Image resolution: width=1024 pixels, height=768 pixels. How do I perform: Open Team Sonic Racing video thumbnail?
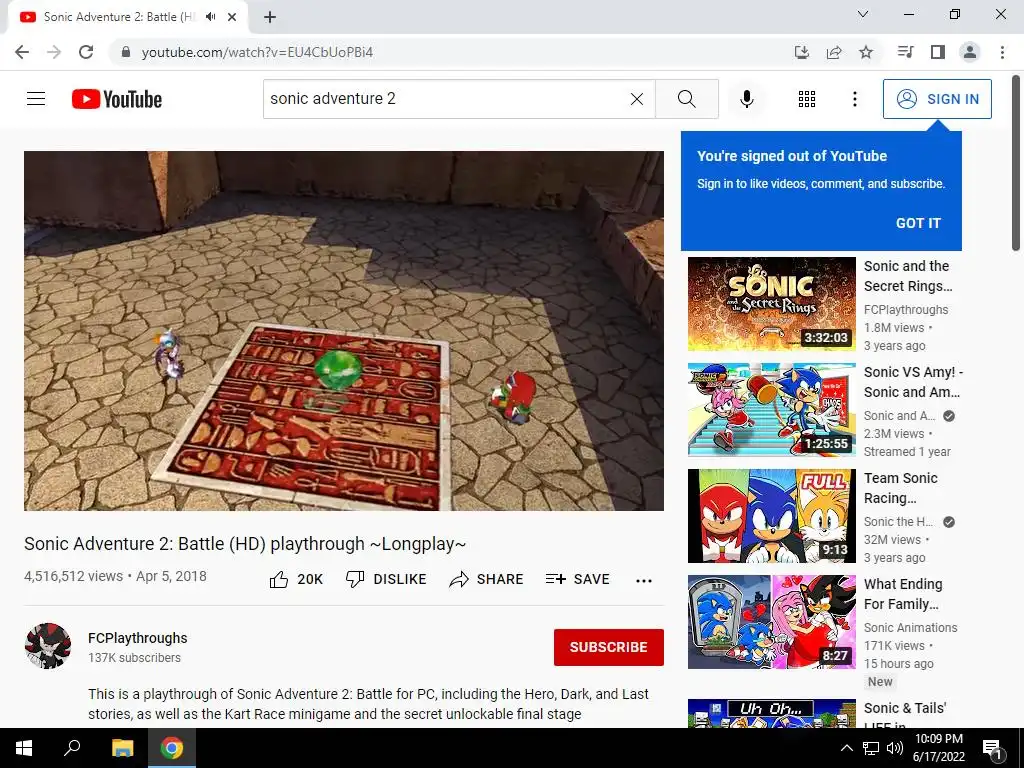[771, 515]
